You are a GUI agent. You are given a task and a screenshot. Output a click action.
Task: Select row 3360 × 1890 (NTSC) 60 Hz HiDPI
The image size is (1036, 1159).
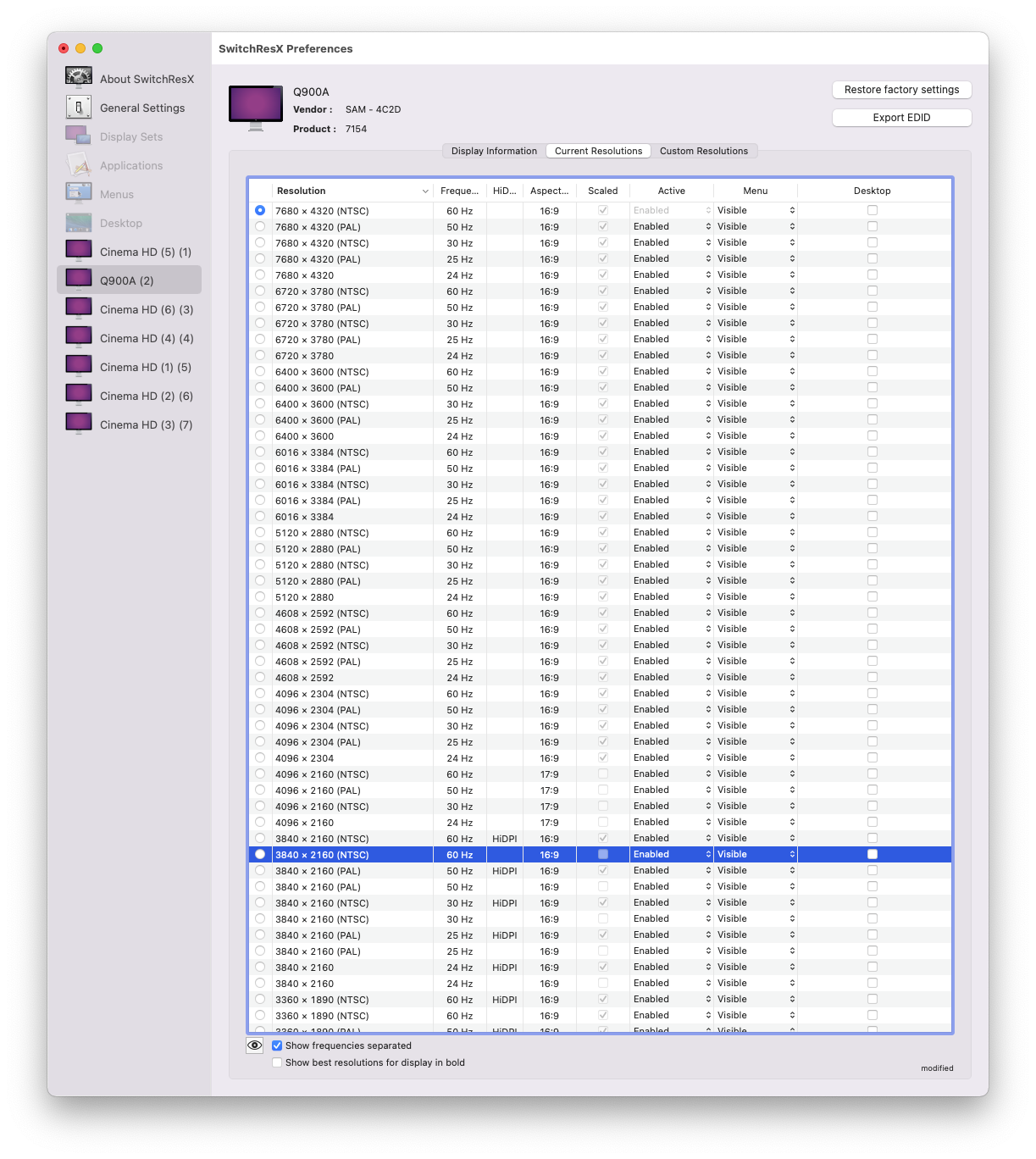[x=600, y=999]
